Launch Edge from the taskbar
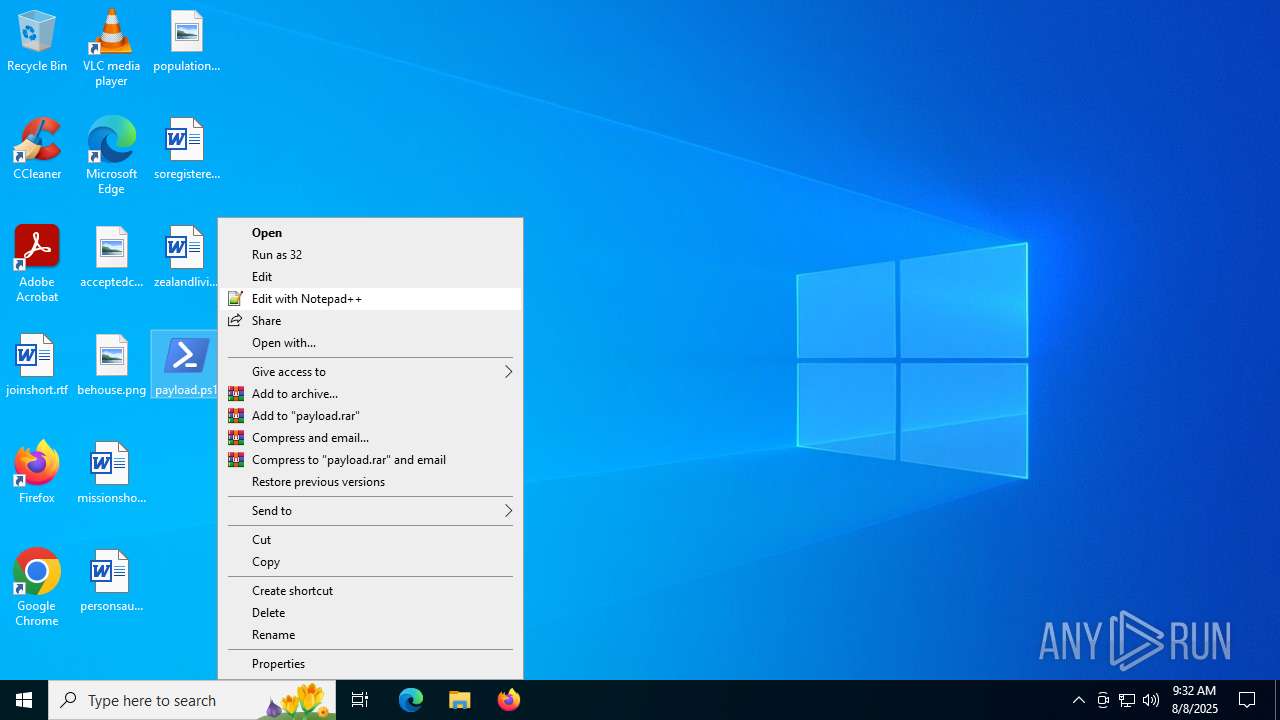 pos(411,700)
